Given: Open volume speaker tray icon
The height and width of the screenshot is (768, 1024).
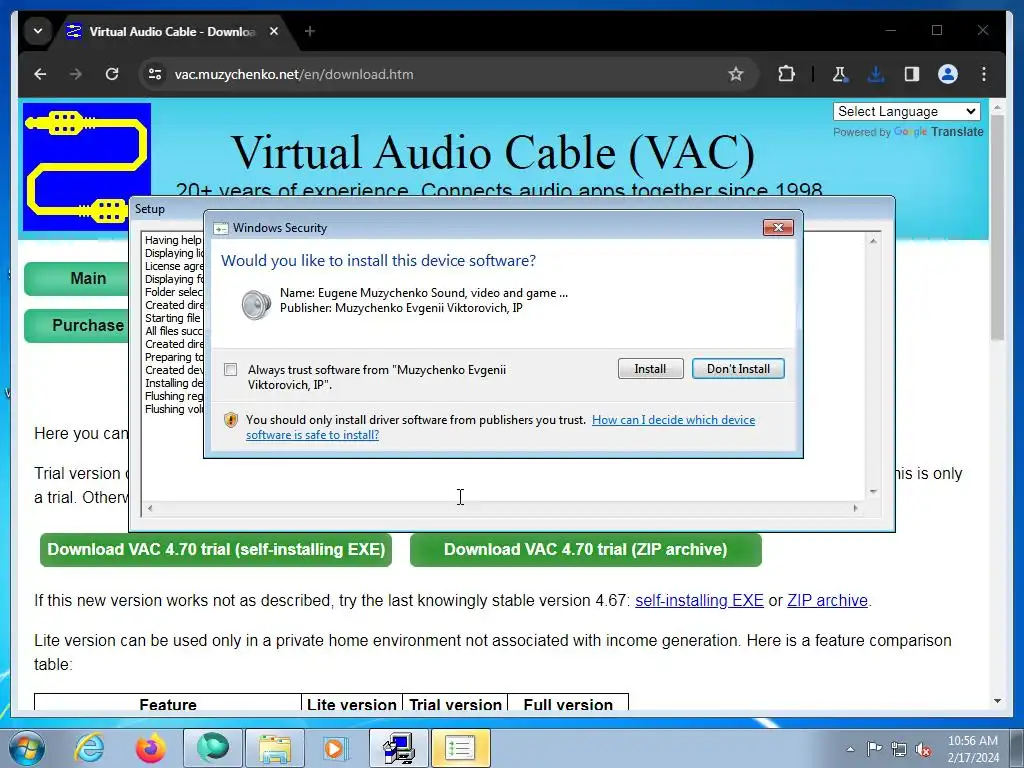Looking at the screenshot, I should click(923, 749).
